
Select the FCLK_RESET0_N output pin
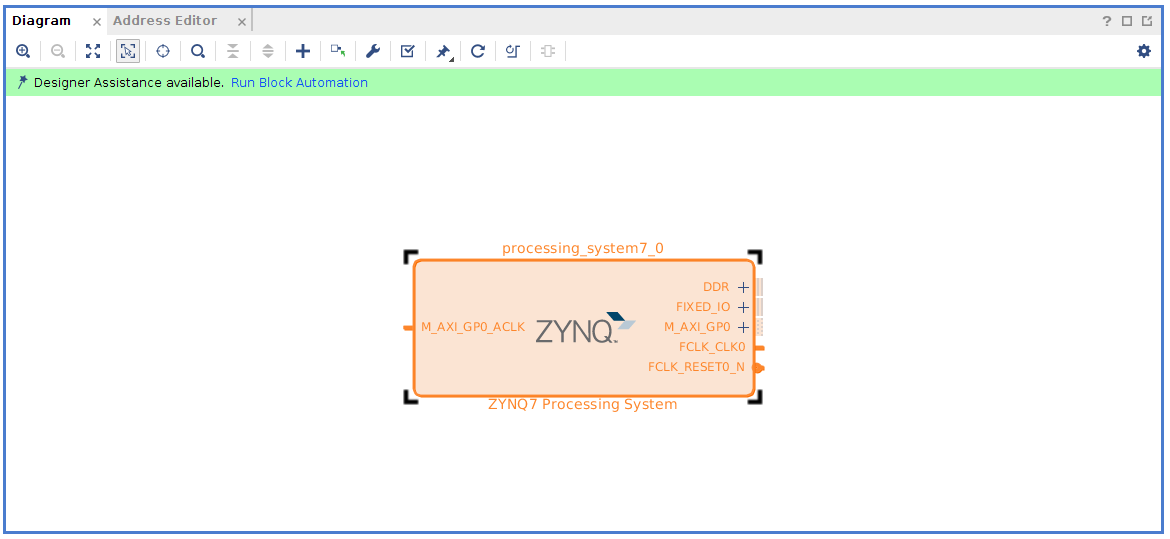(x=759, y=367)
